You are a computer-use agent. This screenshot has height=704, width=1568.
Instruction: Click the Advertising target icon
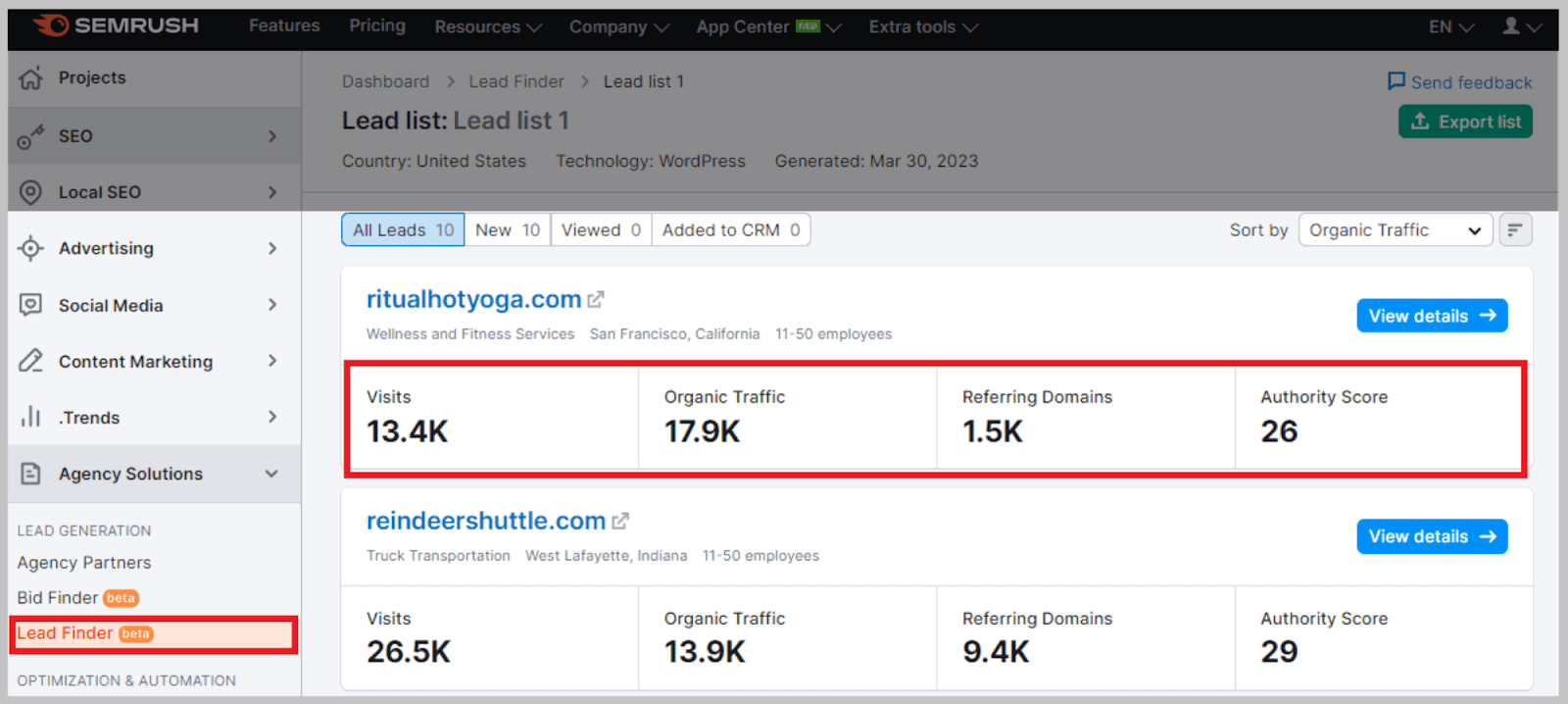pyautogui.click(x=30, y=248)
